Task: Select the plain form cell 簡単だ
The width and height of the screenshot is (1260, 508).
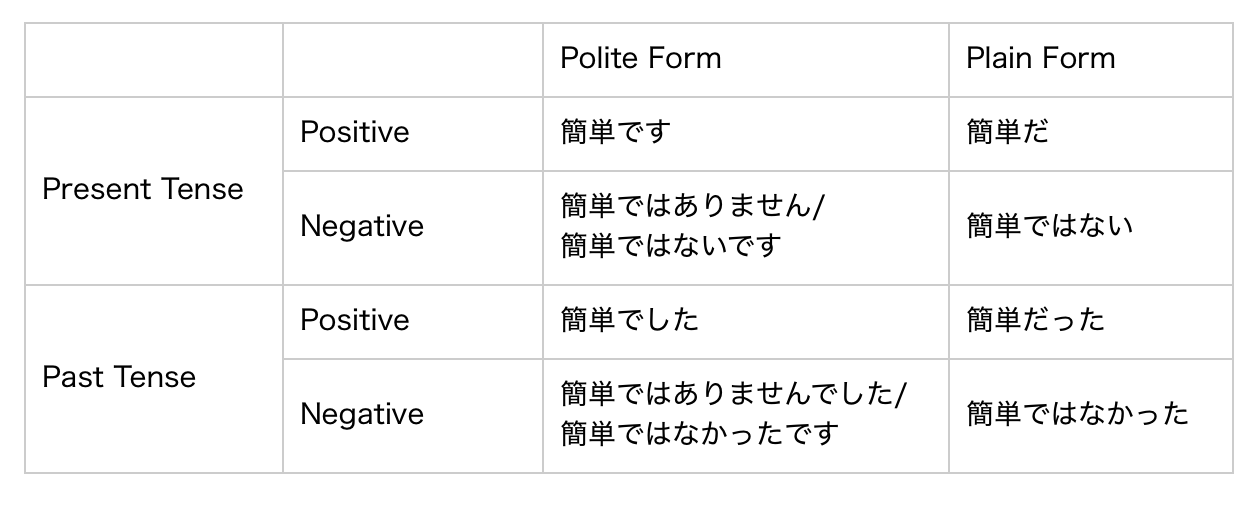Action: point(1008,133)
